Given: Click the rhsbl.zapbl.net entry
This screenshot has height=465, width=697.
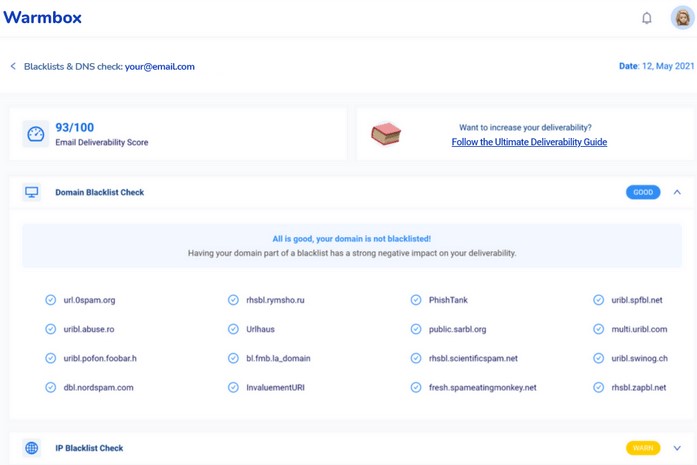Looking at the screenshot, I should pos(638,388).
